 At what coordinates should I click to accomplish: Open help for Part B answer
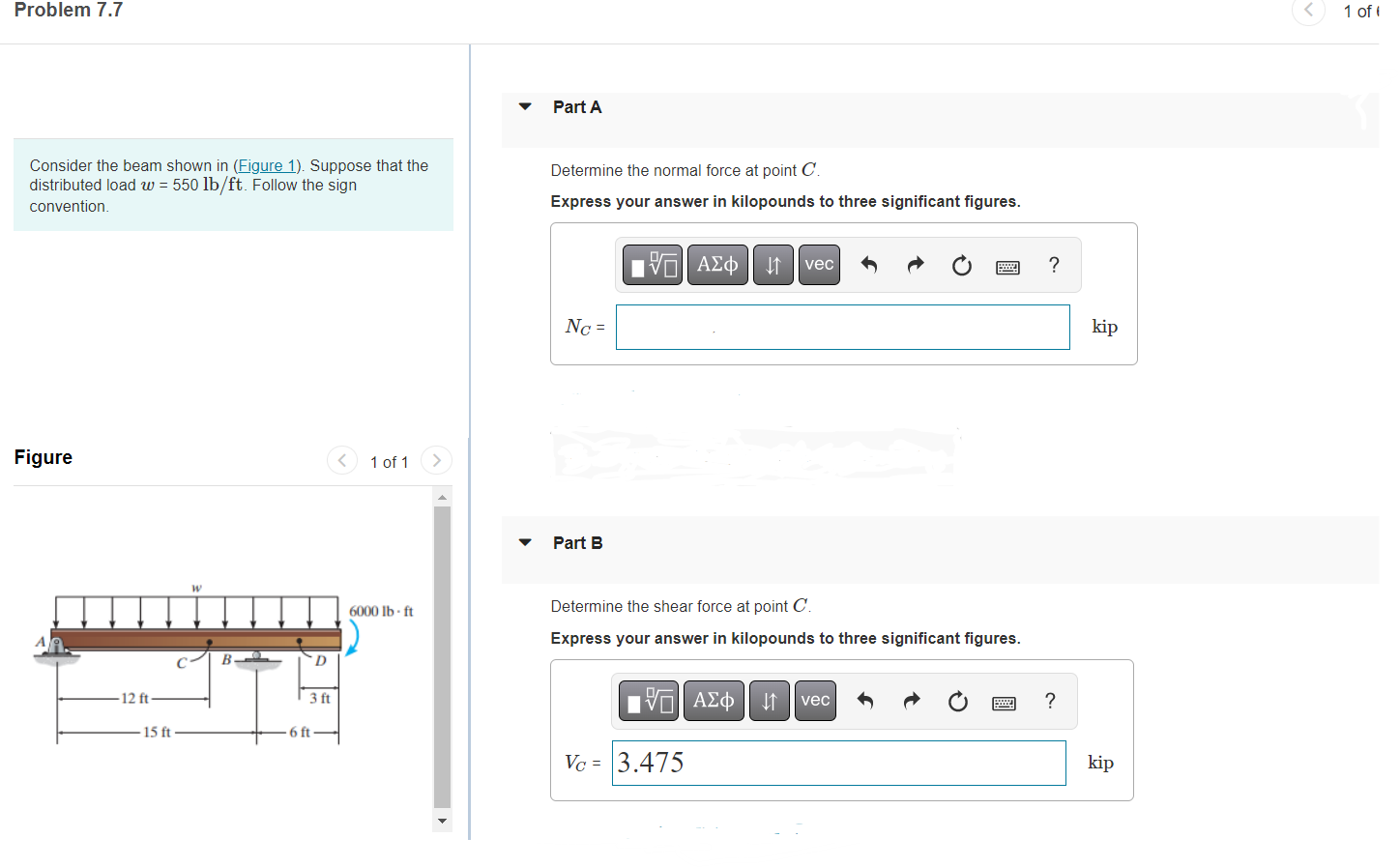1050,701
